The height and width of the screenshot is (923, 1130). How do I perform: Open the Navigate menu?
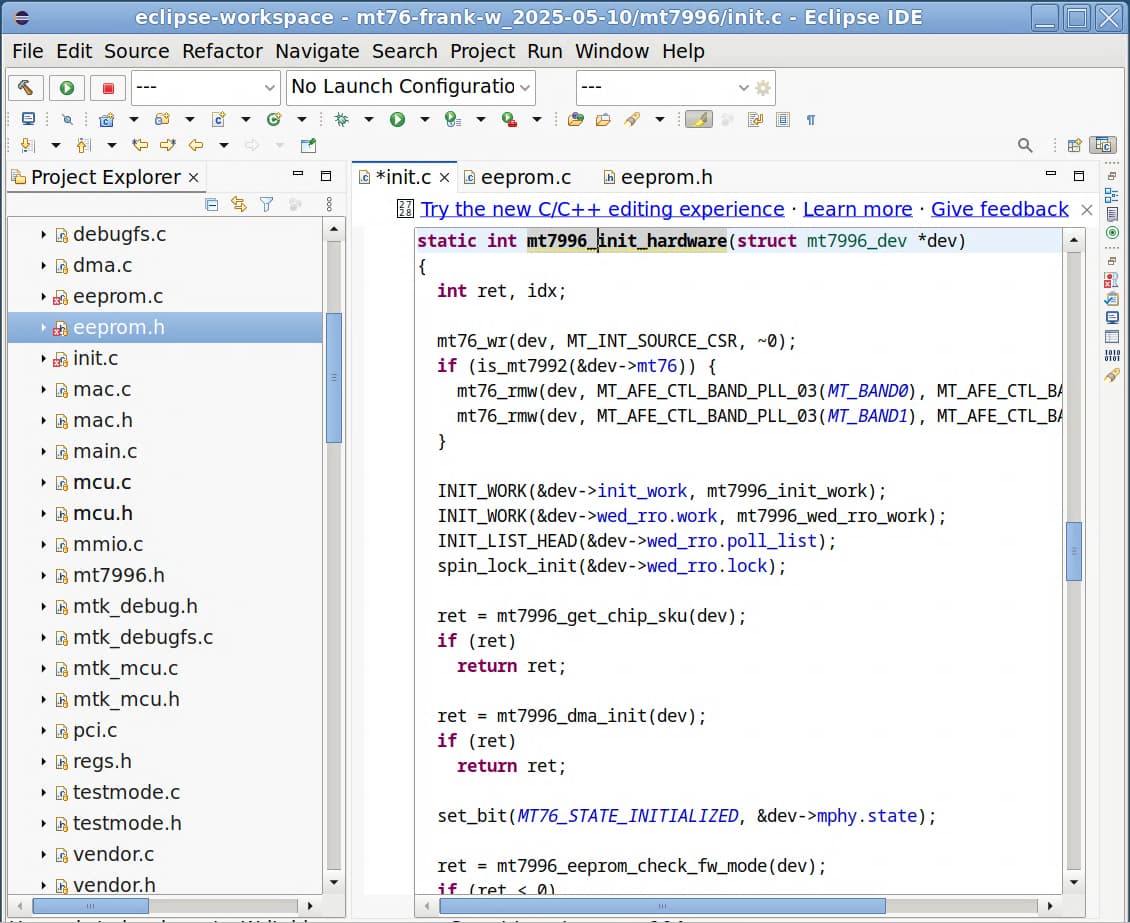pyautogui.click(x=317, y=51)
